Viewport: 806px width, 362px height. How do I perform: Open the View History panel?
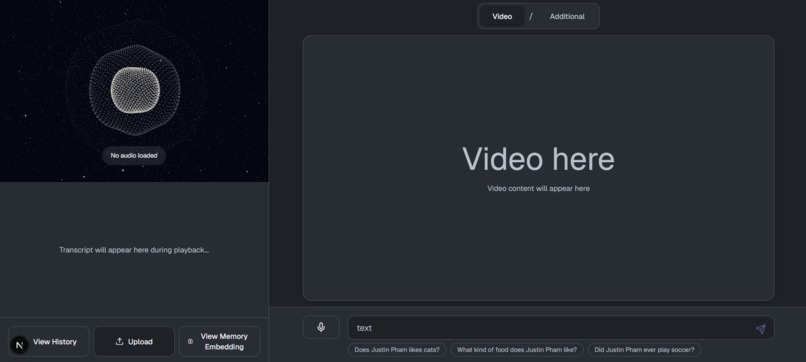coord(49,341)
